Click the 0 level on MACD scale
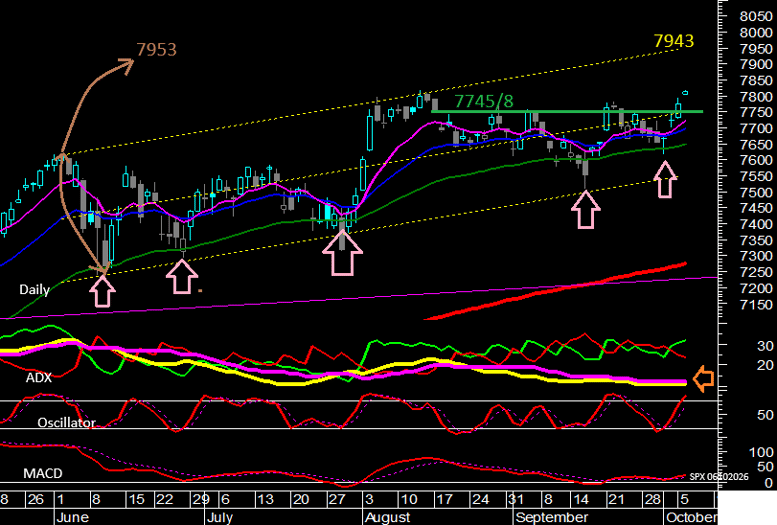 769,483
